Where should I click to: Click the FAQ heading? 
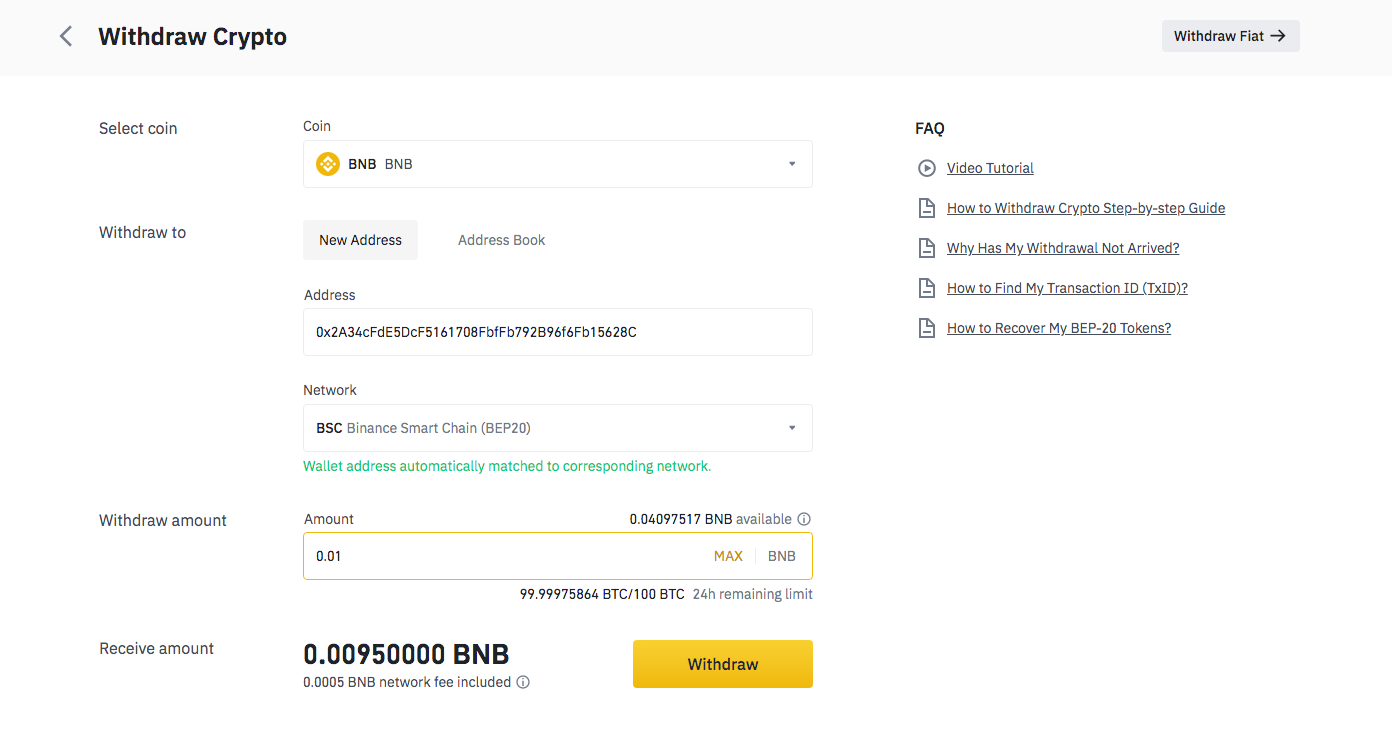point(930,128)
